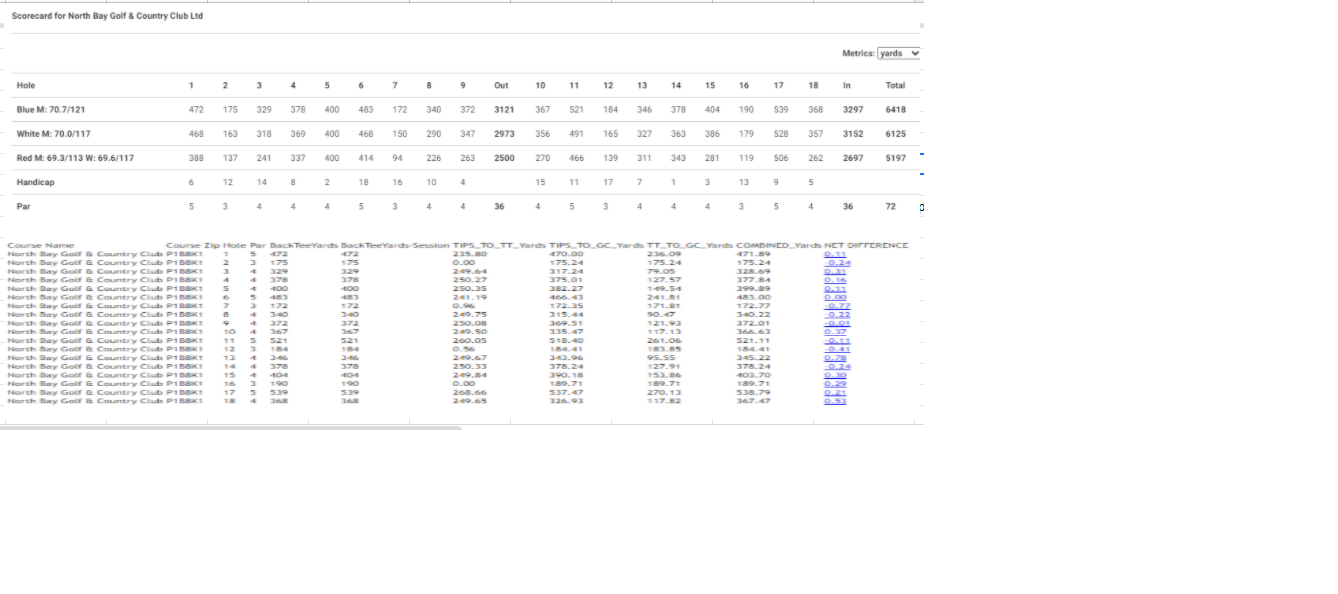1338x594 pixels.
Task: Select the 'BackTeeYards-Session' column header
Action: (395, 245)
